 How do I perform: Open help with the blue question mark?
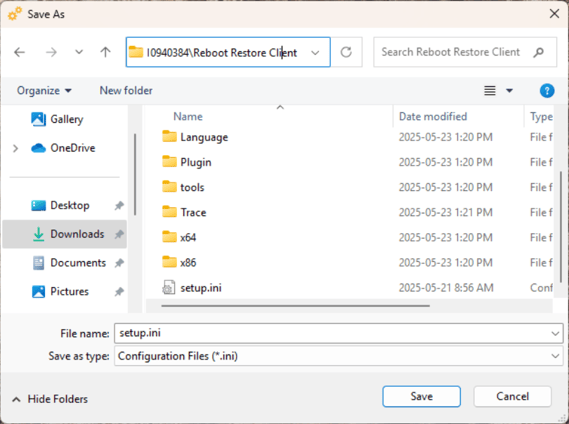[547, 90]
